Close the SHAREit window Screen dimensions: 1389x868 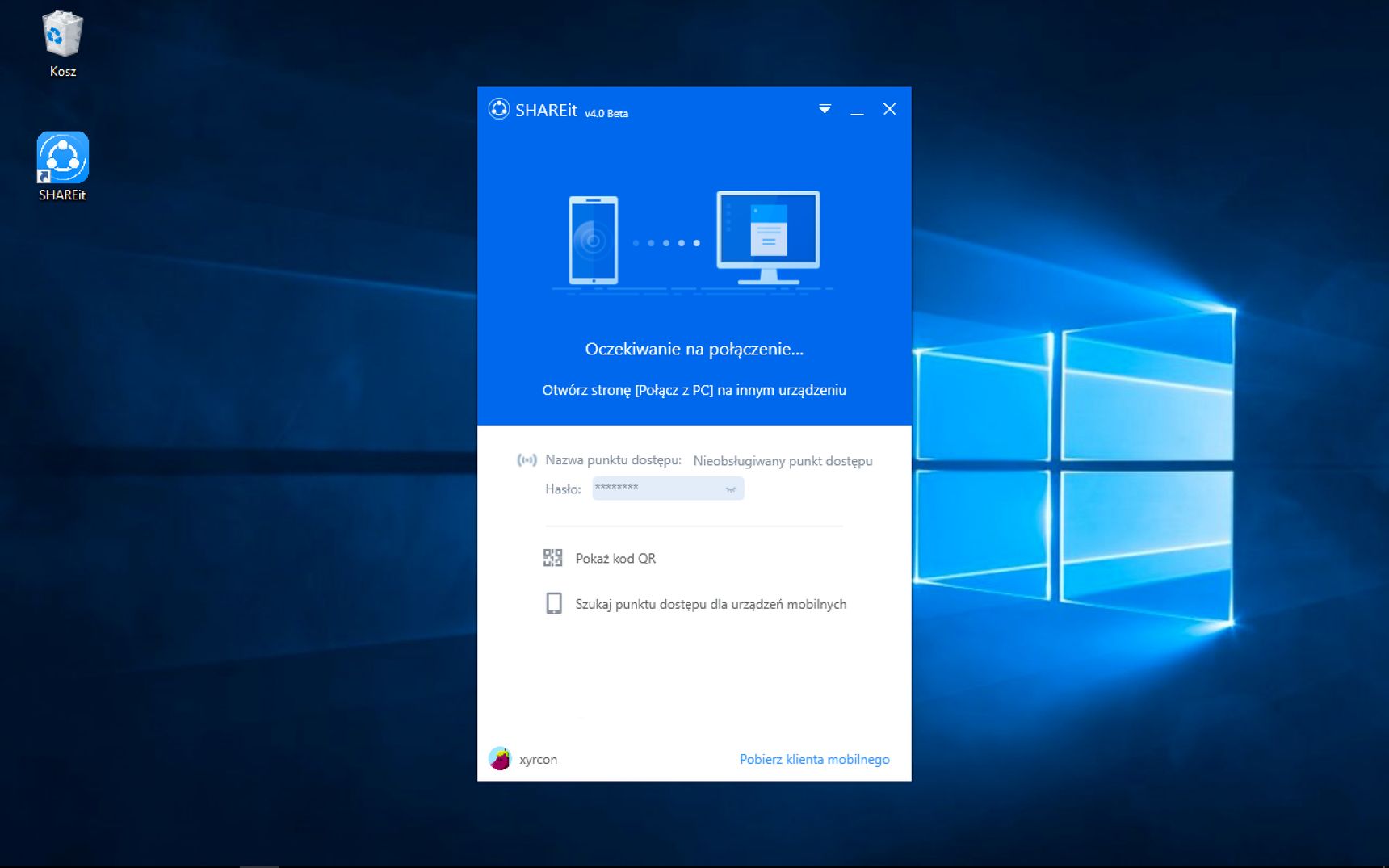point(889,109)
